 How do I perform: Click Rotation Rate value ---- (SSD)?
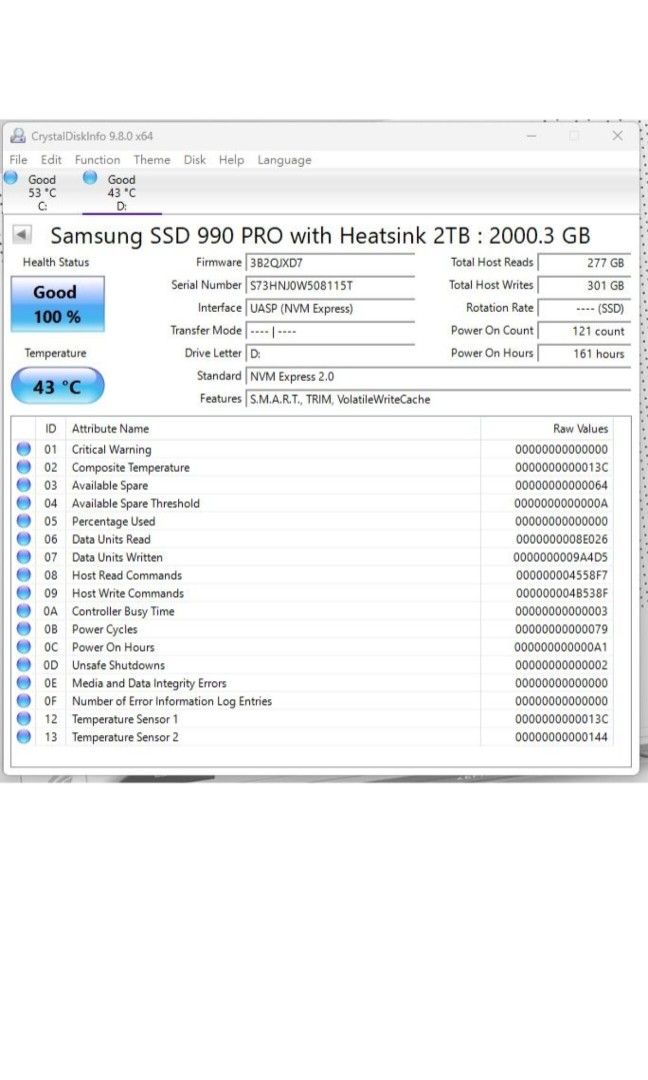[584, 309]
